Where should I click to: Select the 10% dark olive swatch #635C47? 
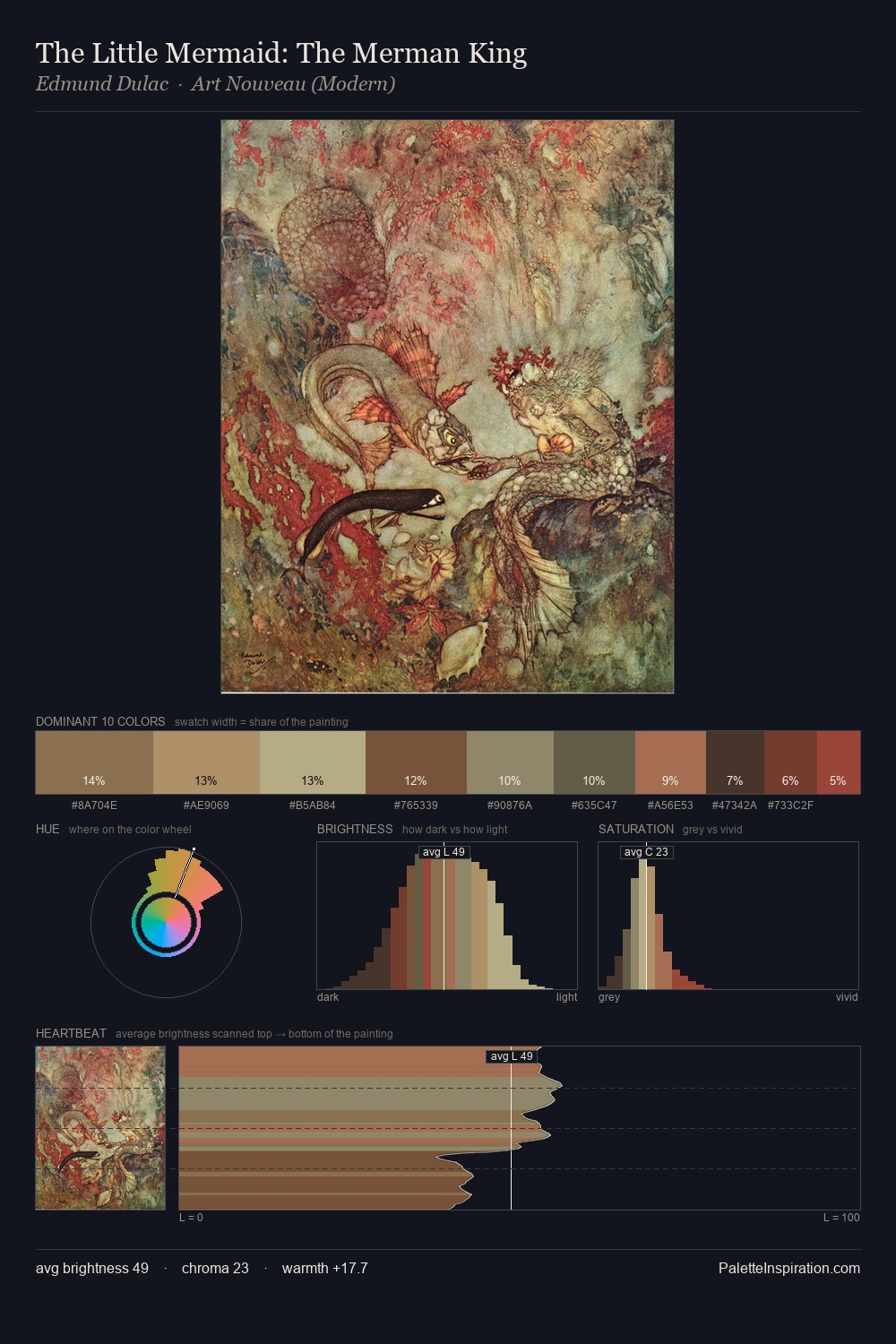[x=594, y=762]
